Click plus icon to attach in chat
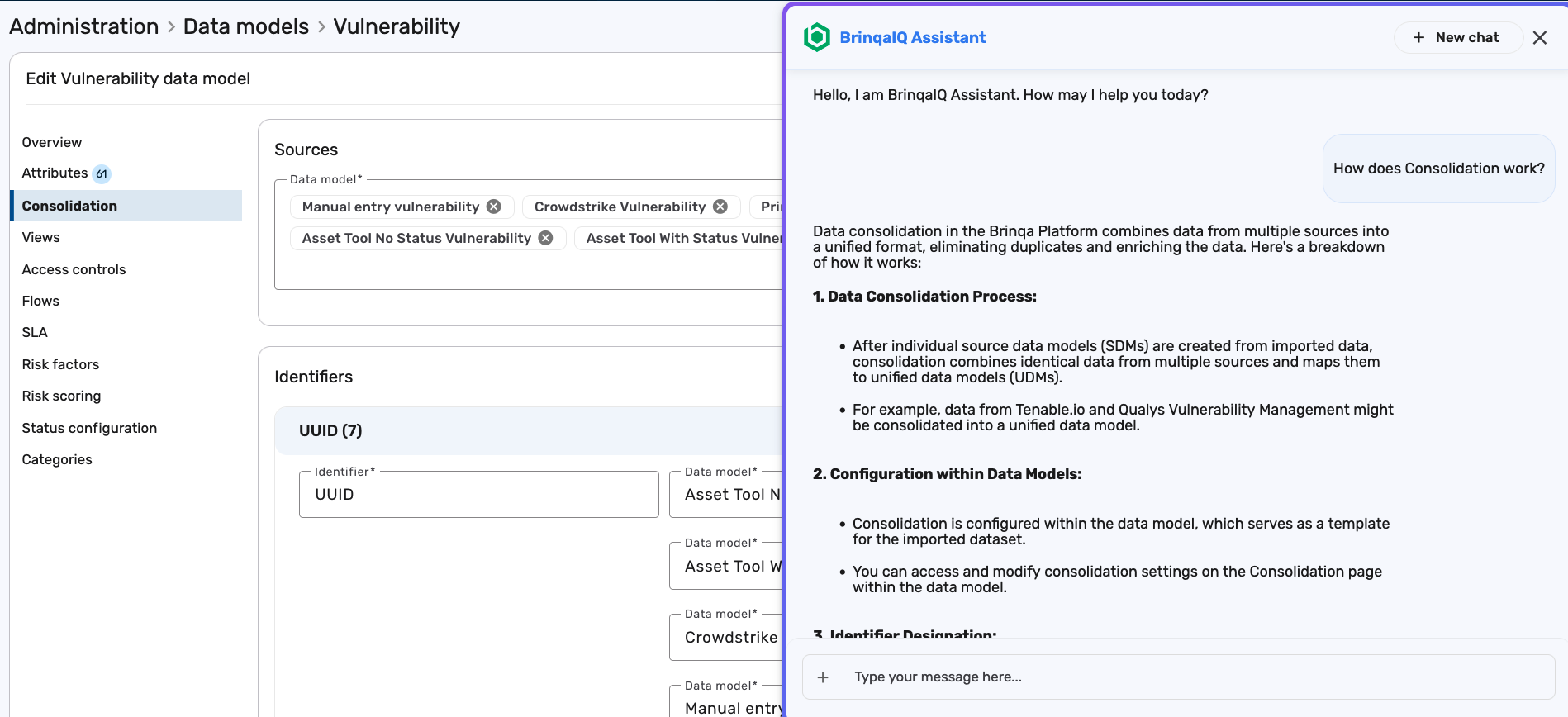This screenshot has width=1568, height=717. tap(823, 677)
